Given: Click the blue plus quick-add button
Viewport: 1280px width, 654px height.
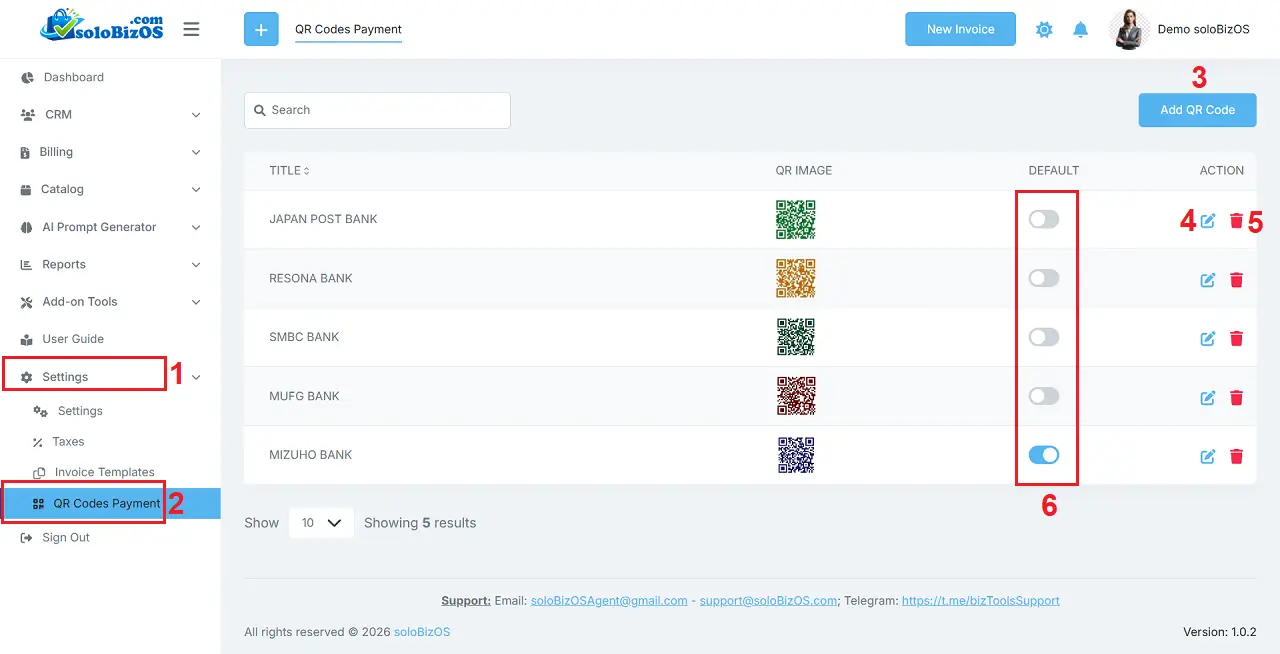Looking at the screenshot, I should 261,29.
